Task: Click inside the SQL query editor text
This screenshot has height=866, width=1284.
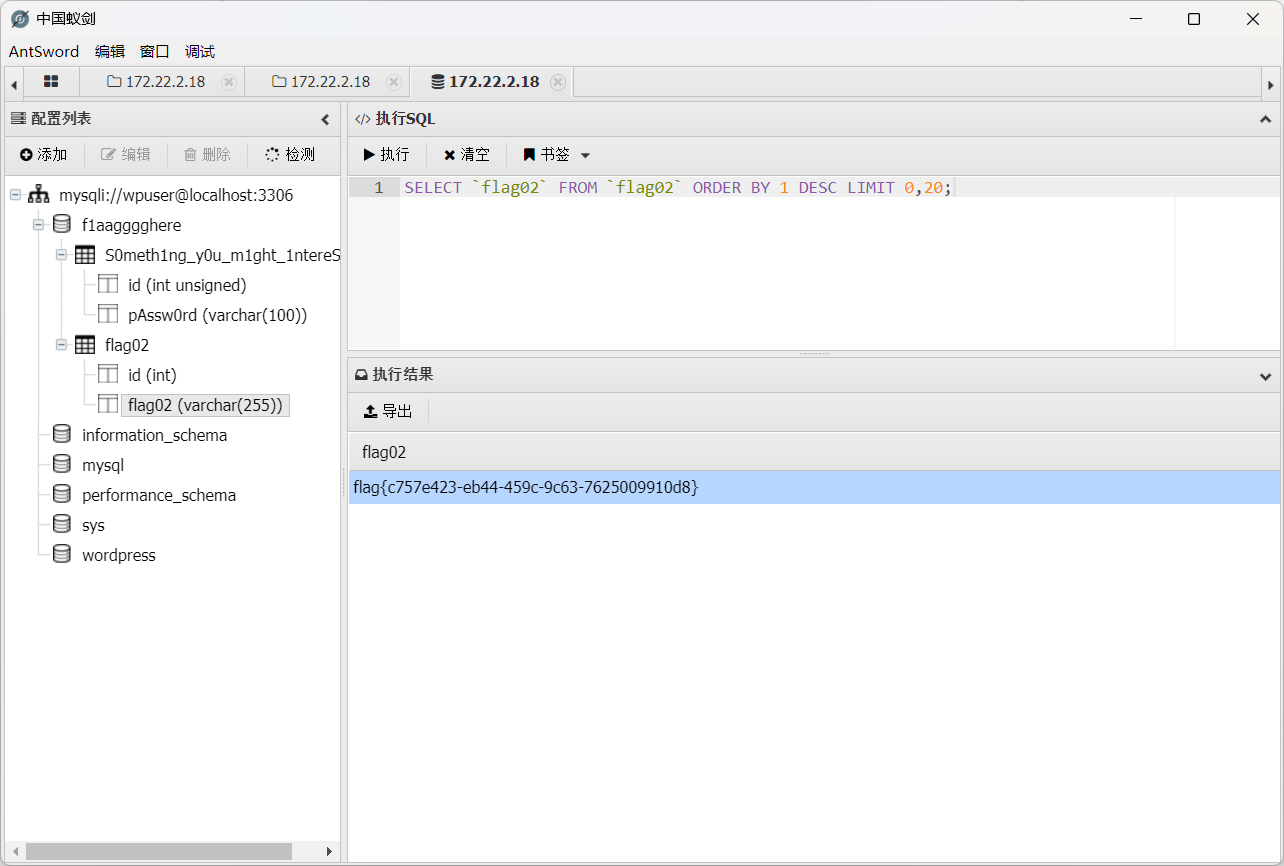Action: (678, 188)
